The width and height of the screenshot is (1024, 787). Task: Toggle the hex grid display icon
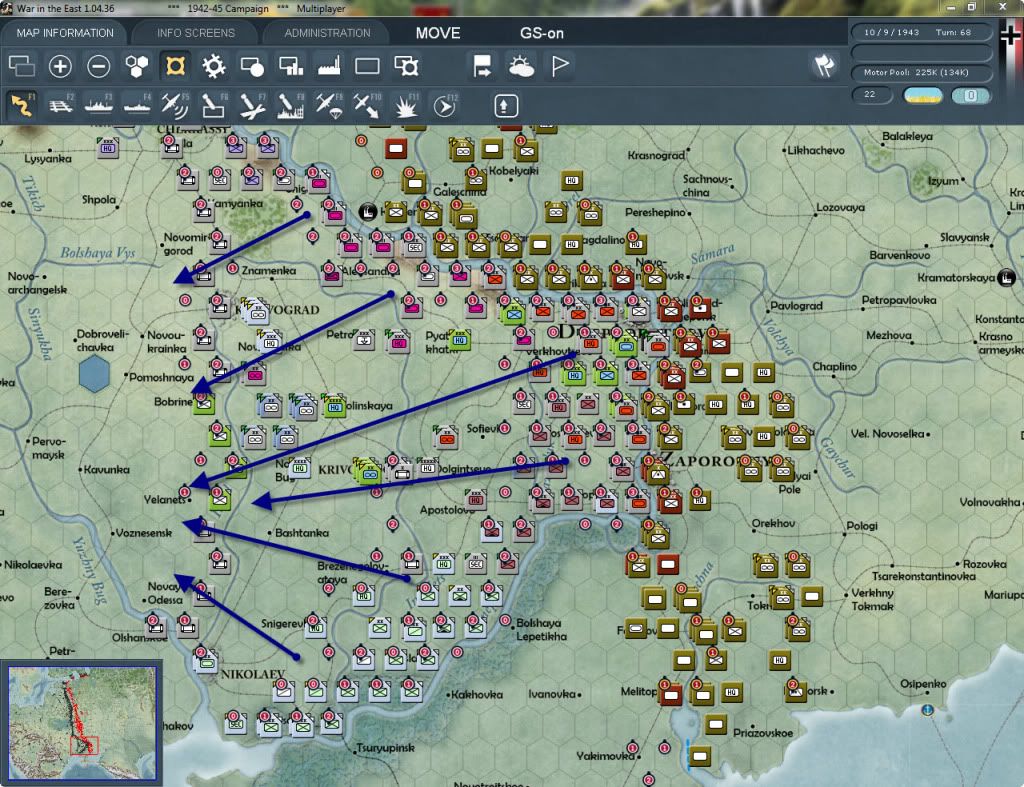pos(136,66)
